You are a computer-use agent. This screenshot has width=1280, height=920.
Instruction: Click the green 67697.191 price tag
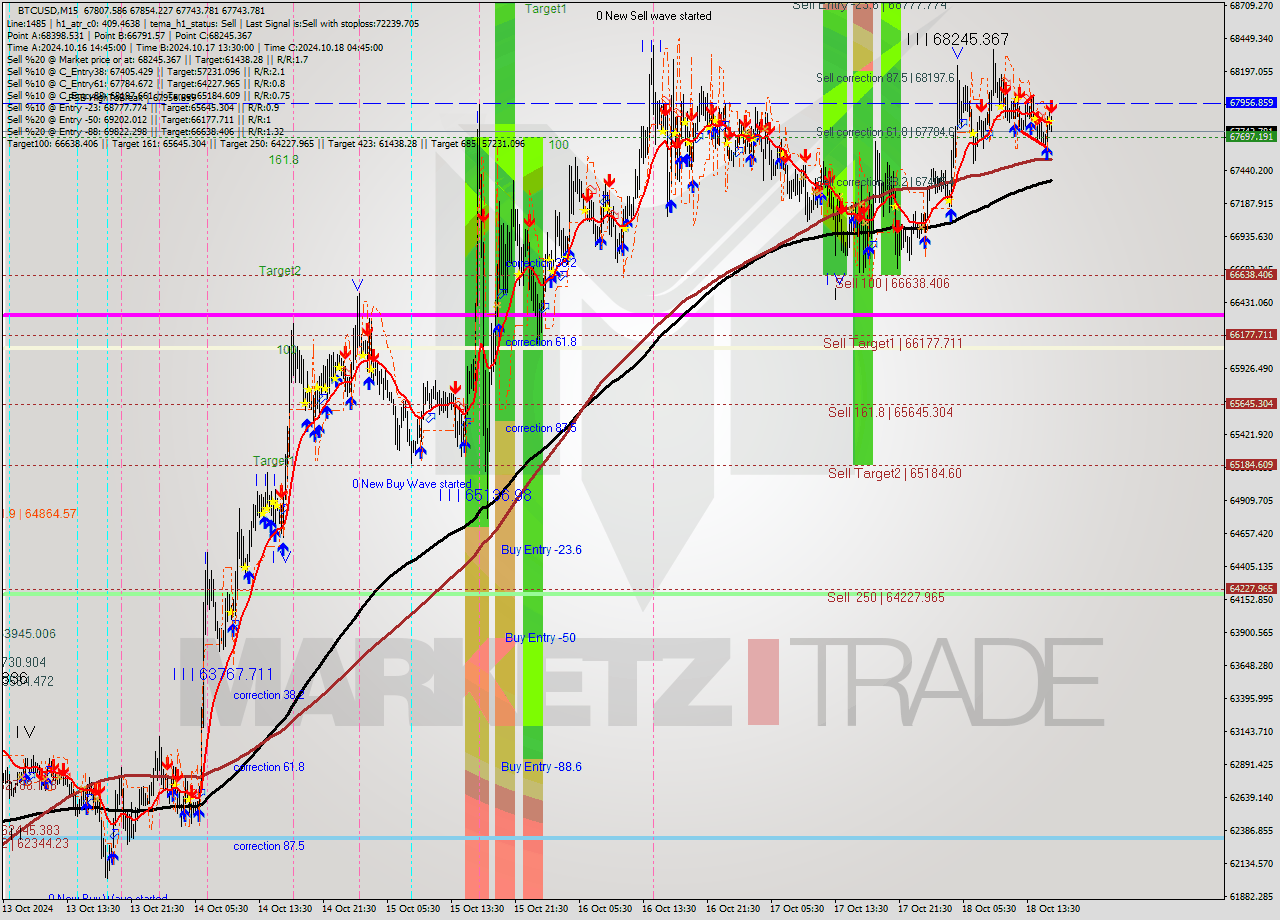pos(1251,137)
